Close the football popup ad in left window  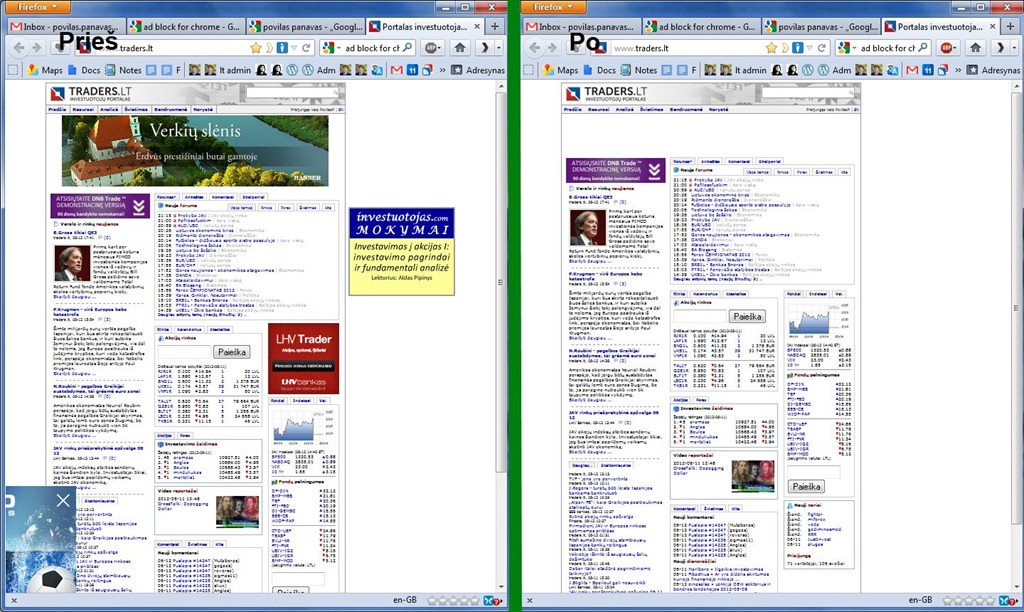(x=63, y=500)
